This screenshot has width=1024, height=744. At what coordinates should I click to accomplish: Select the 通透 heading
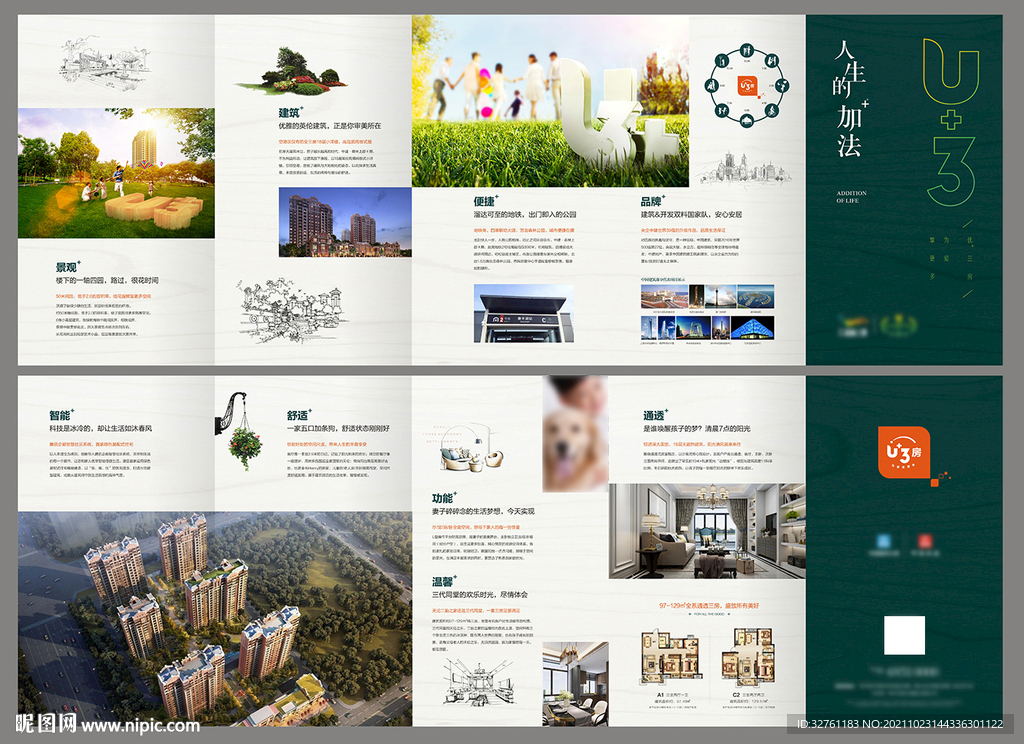654,415
